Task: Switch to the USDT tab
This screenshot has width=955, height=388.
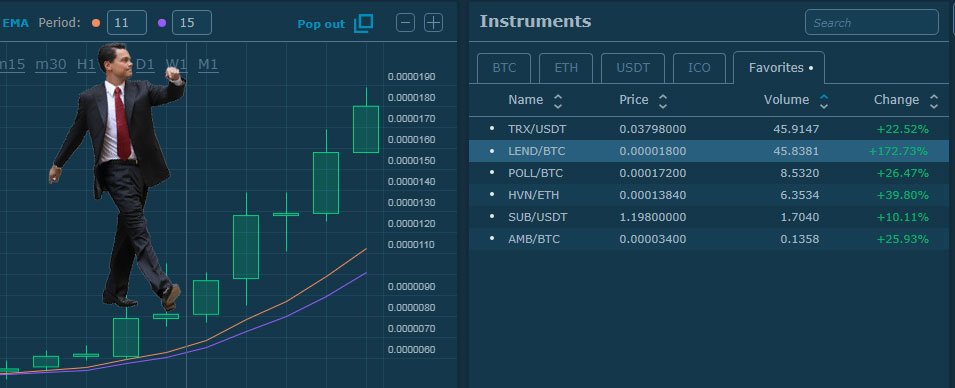Action: [633, 68]
